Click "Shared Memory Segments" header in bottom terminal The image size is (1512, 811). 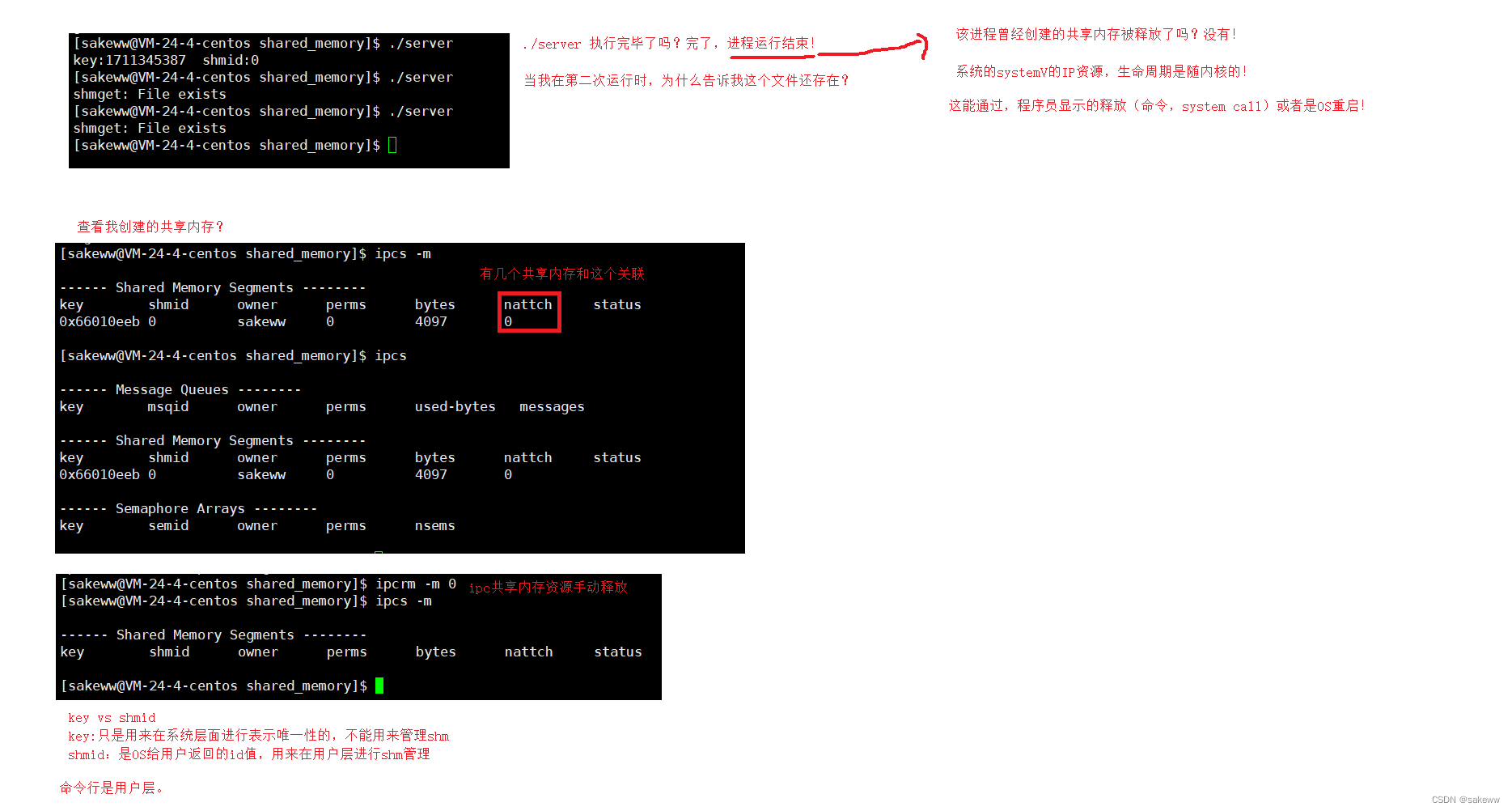205,635
